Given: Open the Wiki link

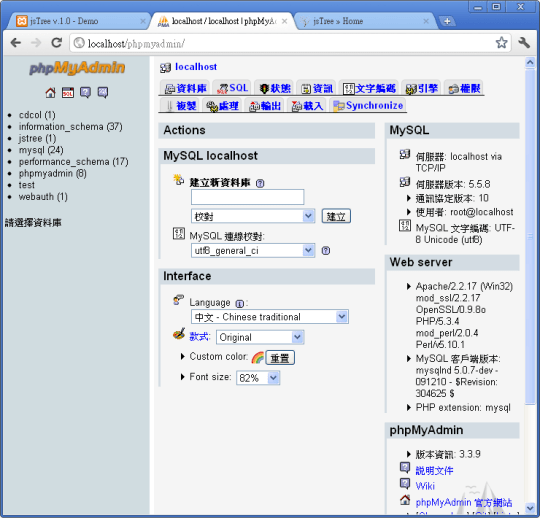Looking at the screenshot, I should coord(425,486).
